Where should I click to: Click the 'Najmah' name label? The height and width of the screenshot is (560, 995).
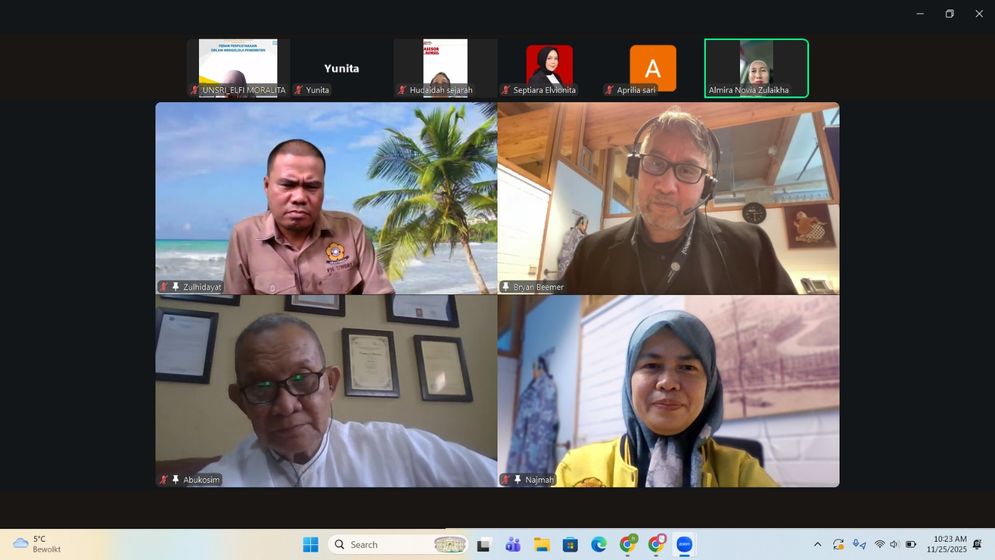[x=539, y=479]
